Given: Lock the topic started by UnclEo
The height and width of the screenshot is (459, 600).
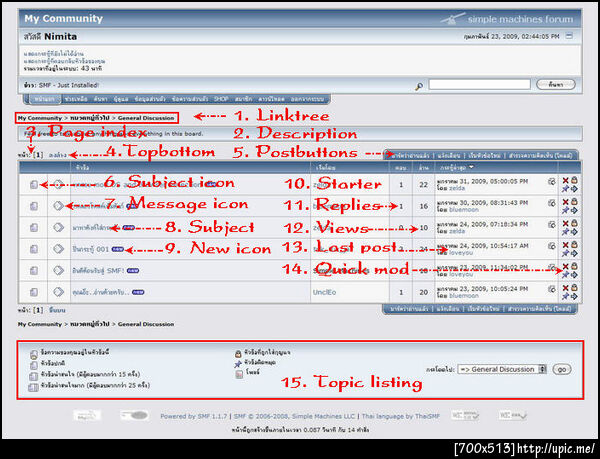Looking at the screenshot, I should pos(574,288).
